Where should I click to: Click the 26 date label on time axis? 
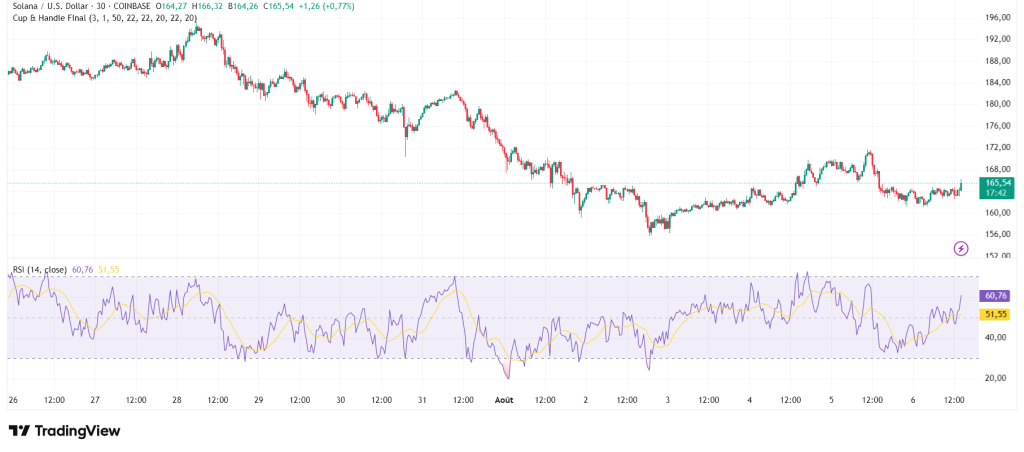coord(13,400)
